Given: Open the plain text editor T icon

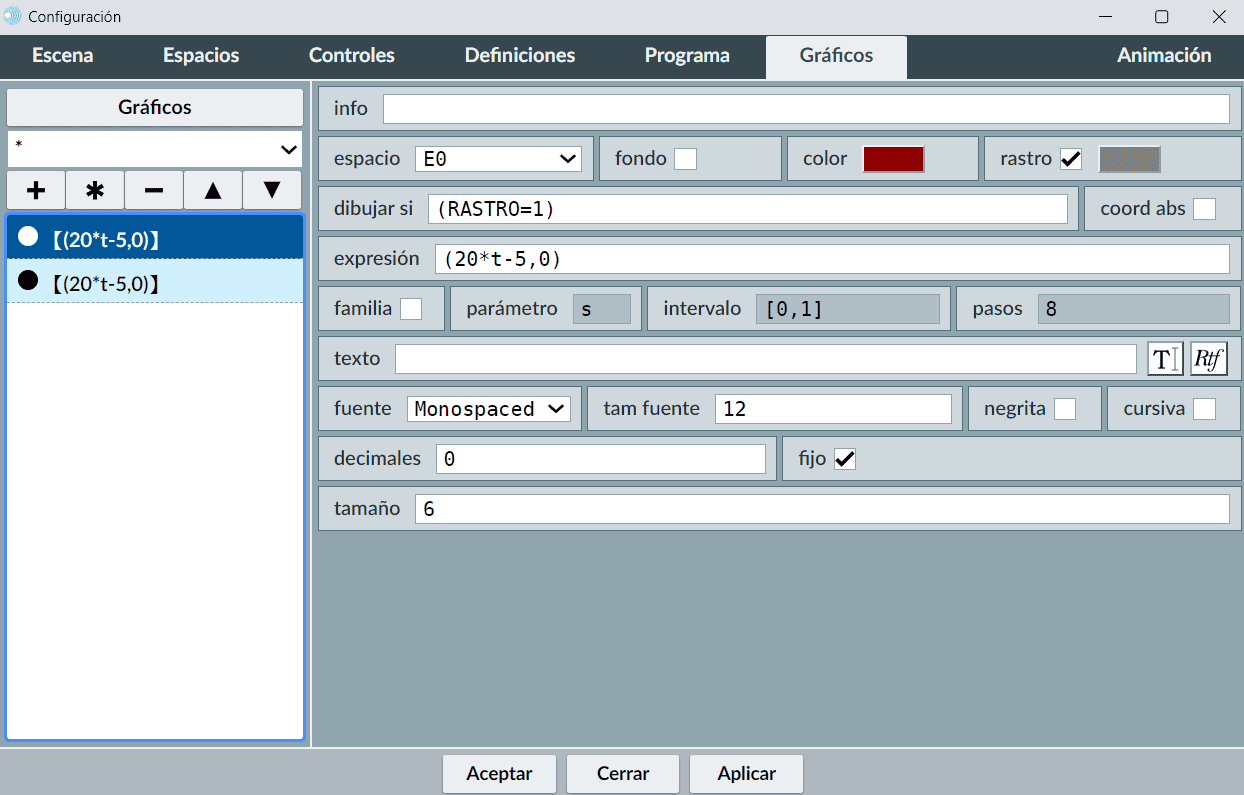Looking at the screenshot, I should tap(1165, 359).
